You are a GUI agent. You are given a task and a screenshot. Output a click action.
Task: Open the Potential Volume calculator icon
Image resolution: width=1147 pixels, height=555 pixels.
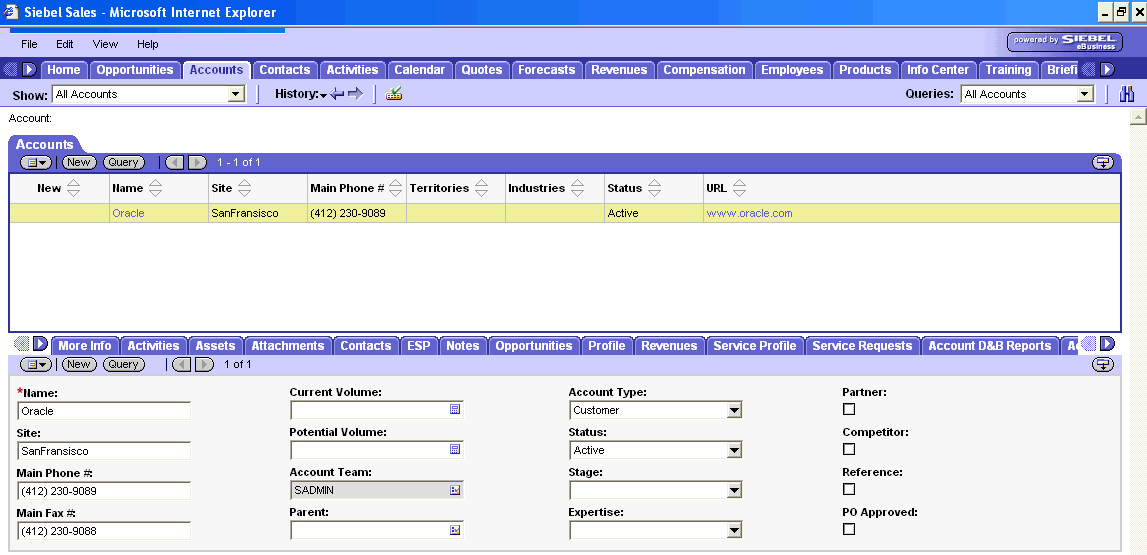[455, 450]
